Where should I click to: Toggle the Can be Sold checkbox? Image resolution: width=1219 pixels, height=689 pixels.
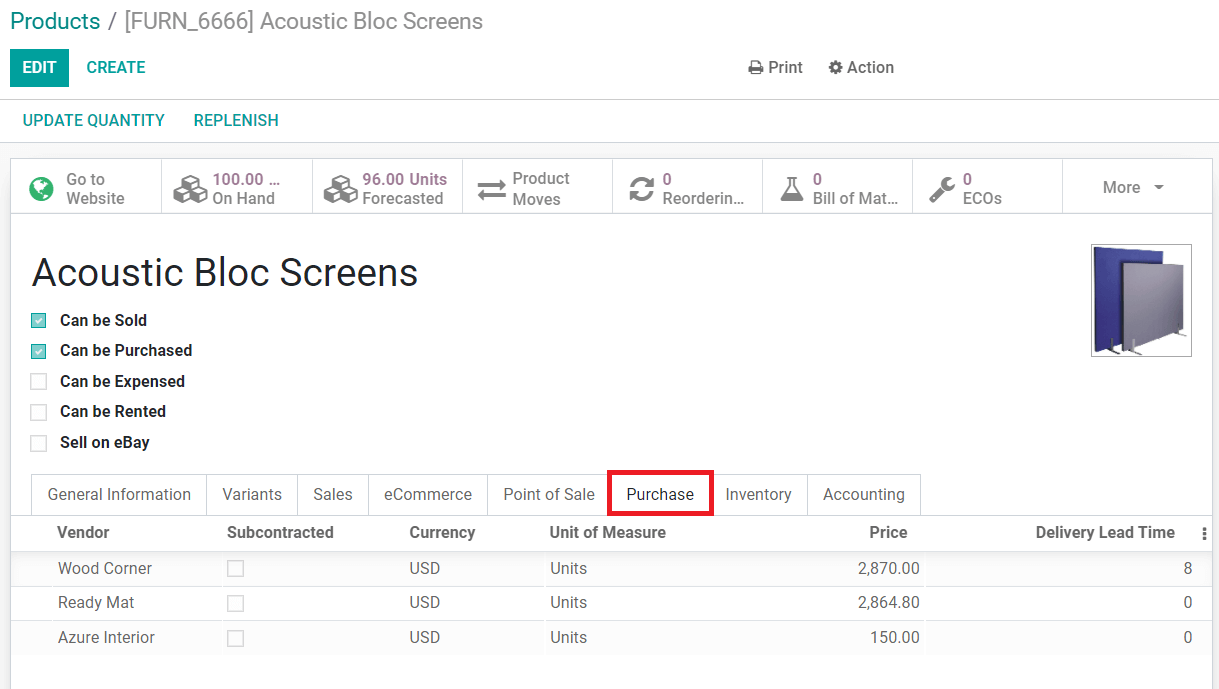[39, 321]
